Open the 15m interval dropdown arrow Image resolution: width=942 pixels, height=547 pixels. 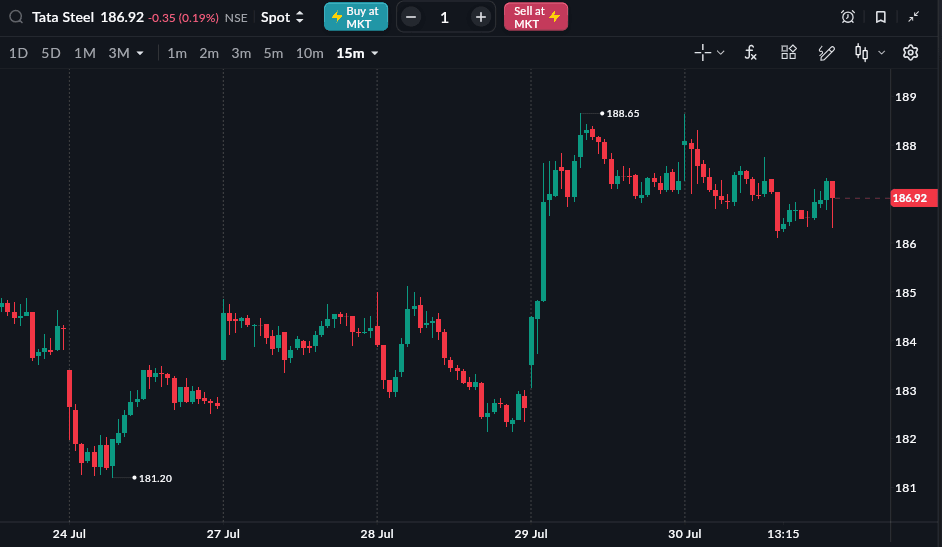375,53
